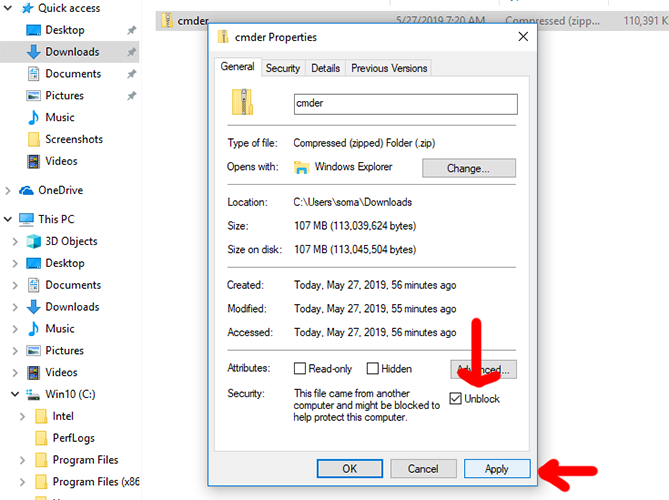Viewport: 669px width, 500px height.
Task: Select cmder zip file icon in file list
Action: coord(167,20)
